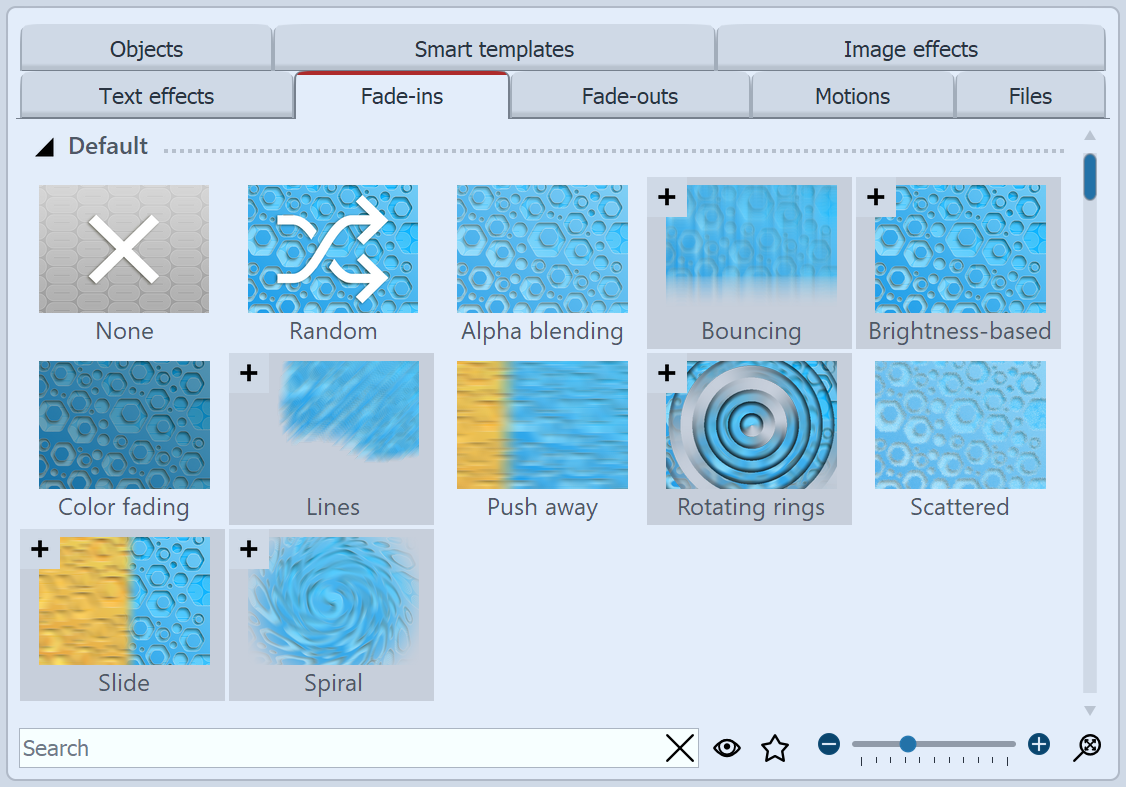Click into the Search input field

click(x=340, y=748)
